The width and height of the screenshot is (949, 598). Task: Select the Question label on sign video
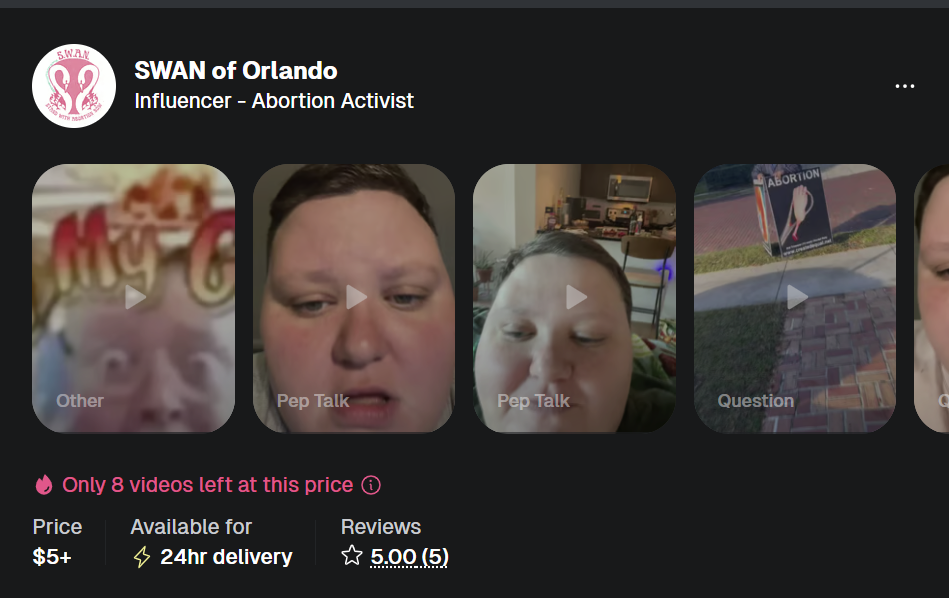pyautogui.click(x=755, y=401)
